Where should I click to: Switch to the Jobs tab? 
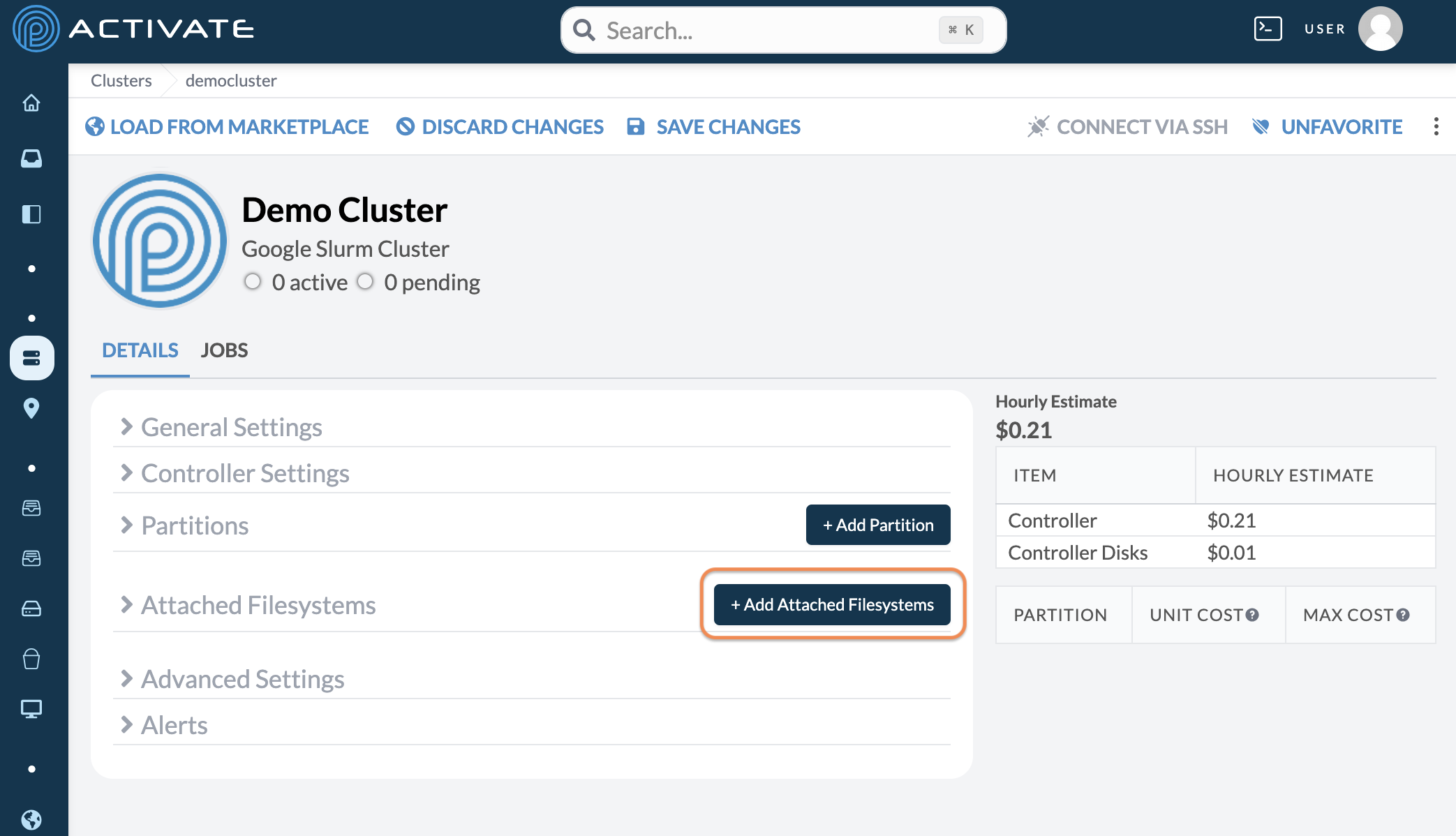pos(224,350)
